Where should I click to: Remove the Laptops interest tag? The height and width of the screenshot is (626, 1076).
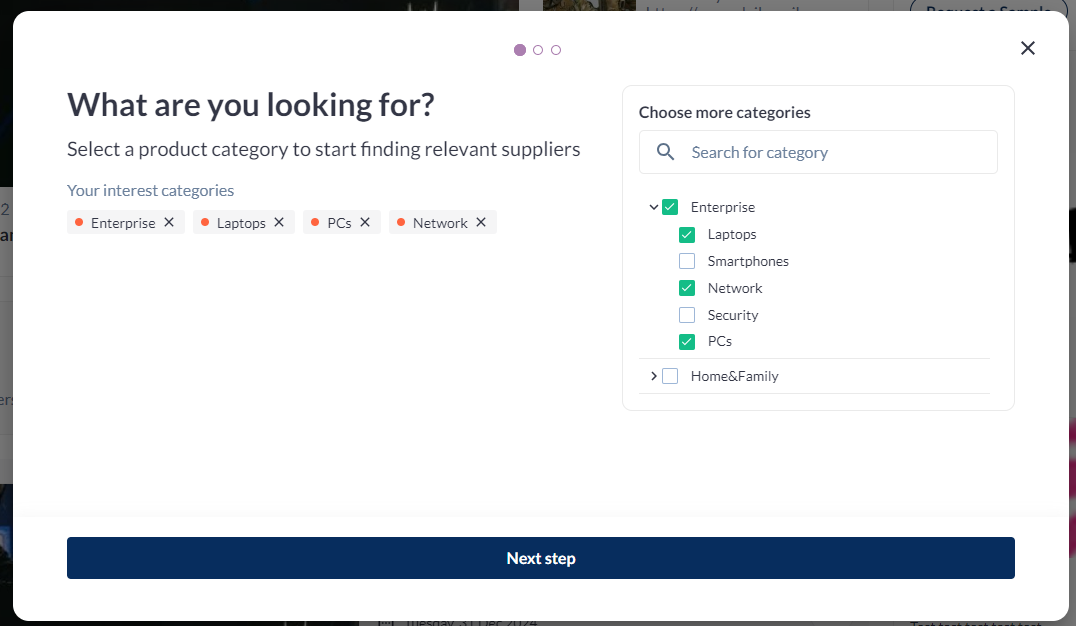click(279, 222)
